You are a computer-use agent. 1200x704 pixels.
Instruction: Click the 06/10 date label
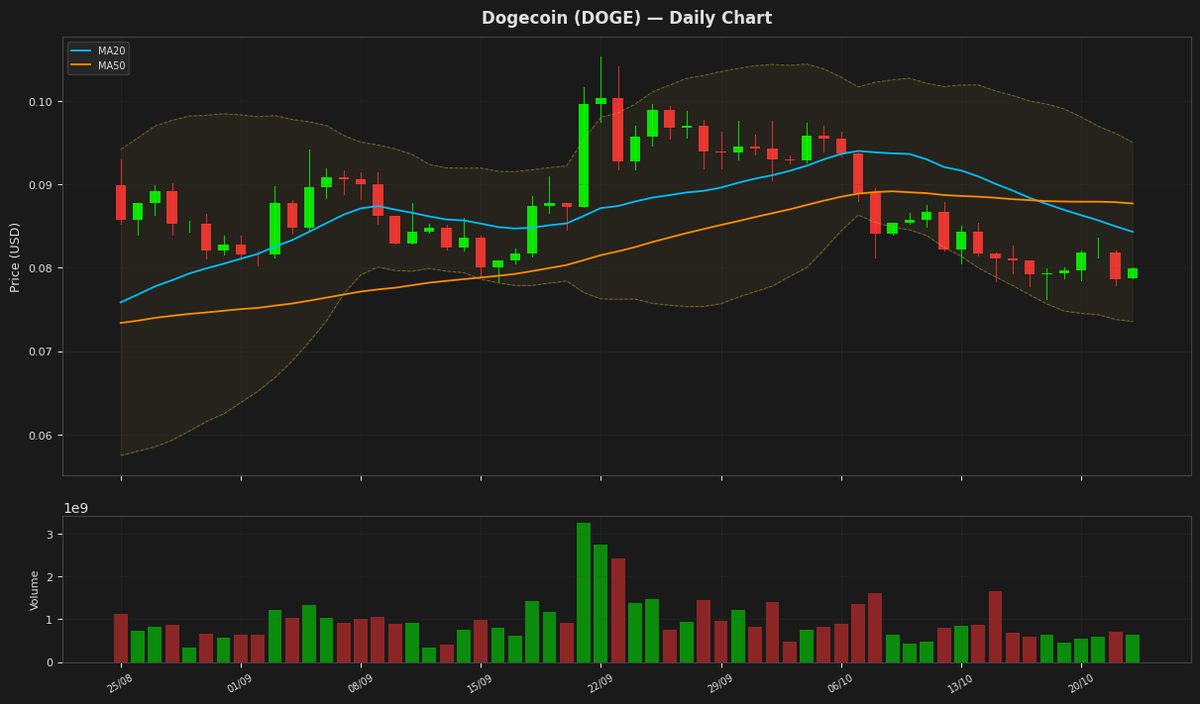839,683
